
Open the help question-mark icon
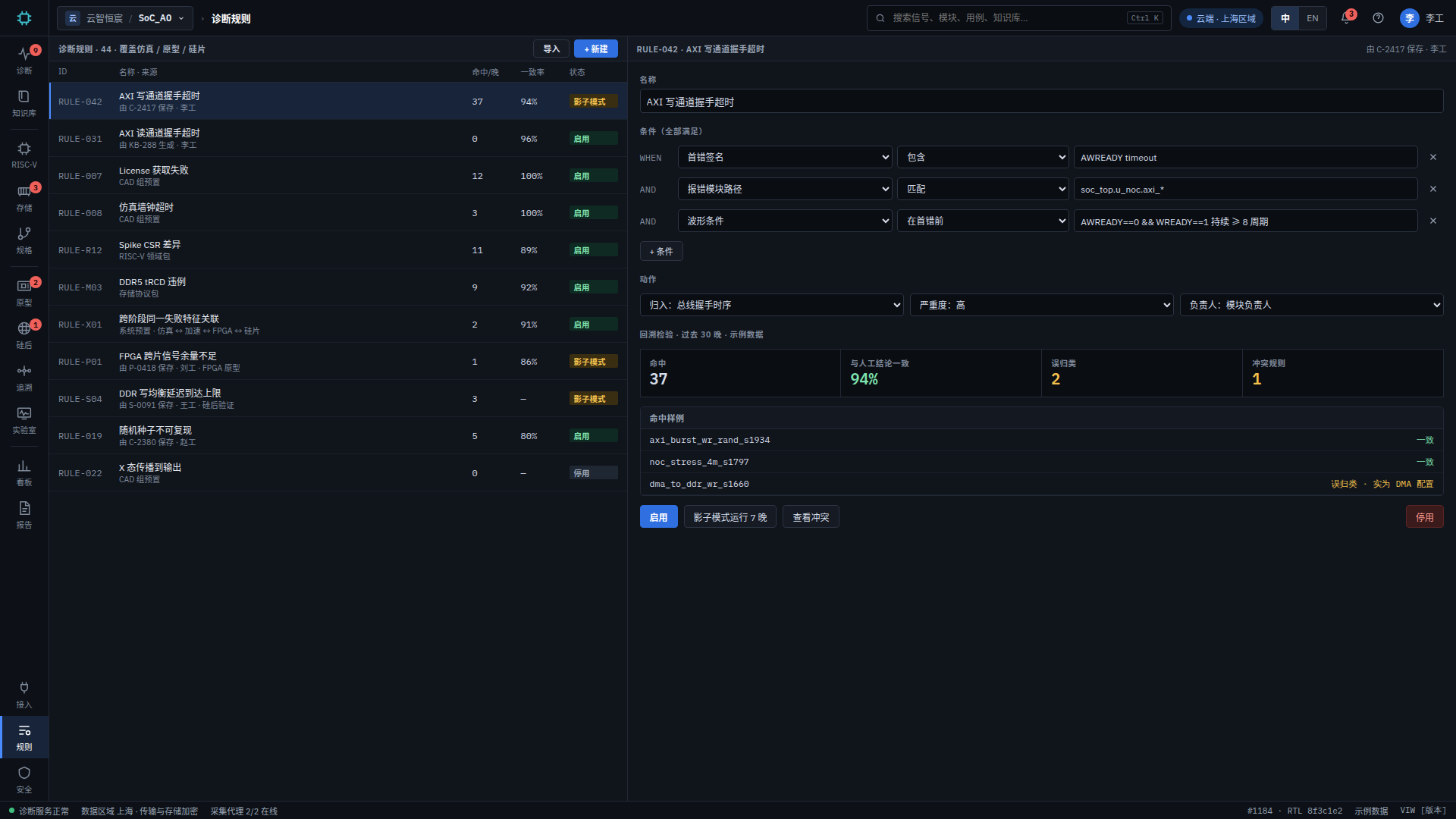pos(1378,18)
